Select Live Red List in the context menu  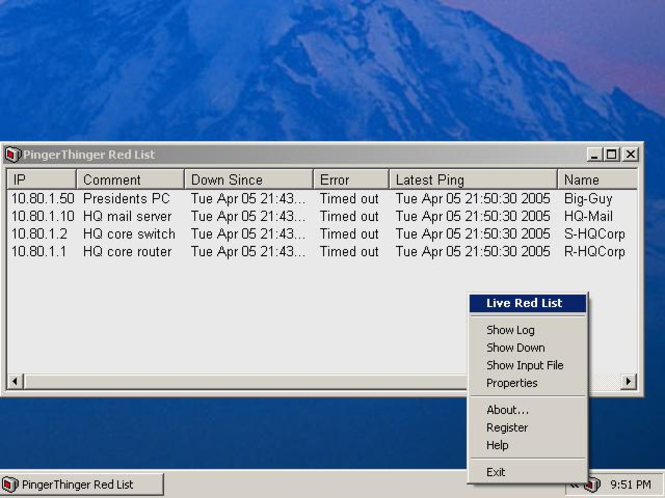(528, 303)
